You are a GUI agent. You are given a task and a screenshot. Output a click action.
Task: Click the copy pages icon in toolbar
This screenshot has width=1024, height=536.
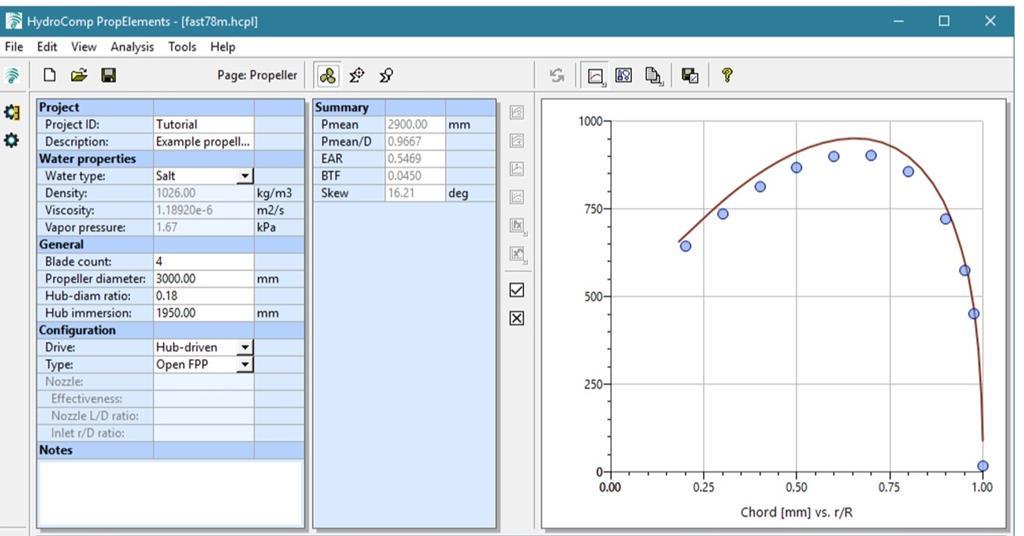click(654, 75)
